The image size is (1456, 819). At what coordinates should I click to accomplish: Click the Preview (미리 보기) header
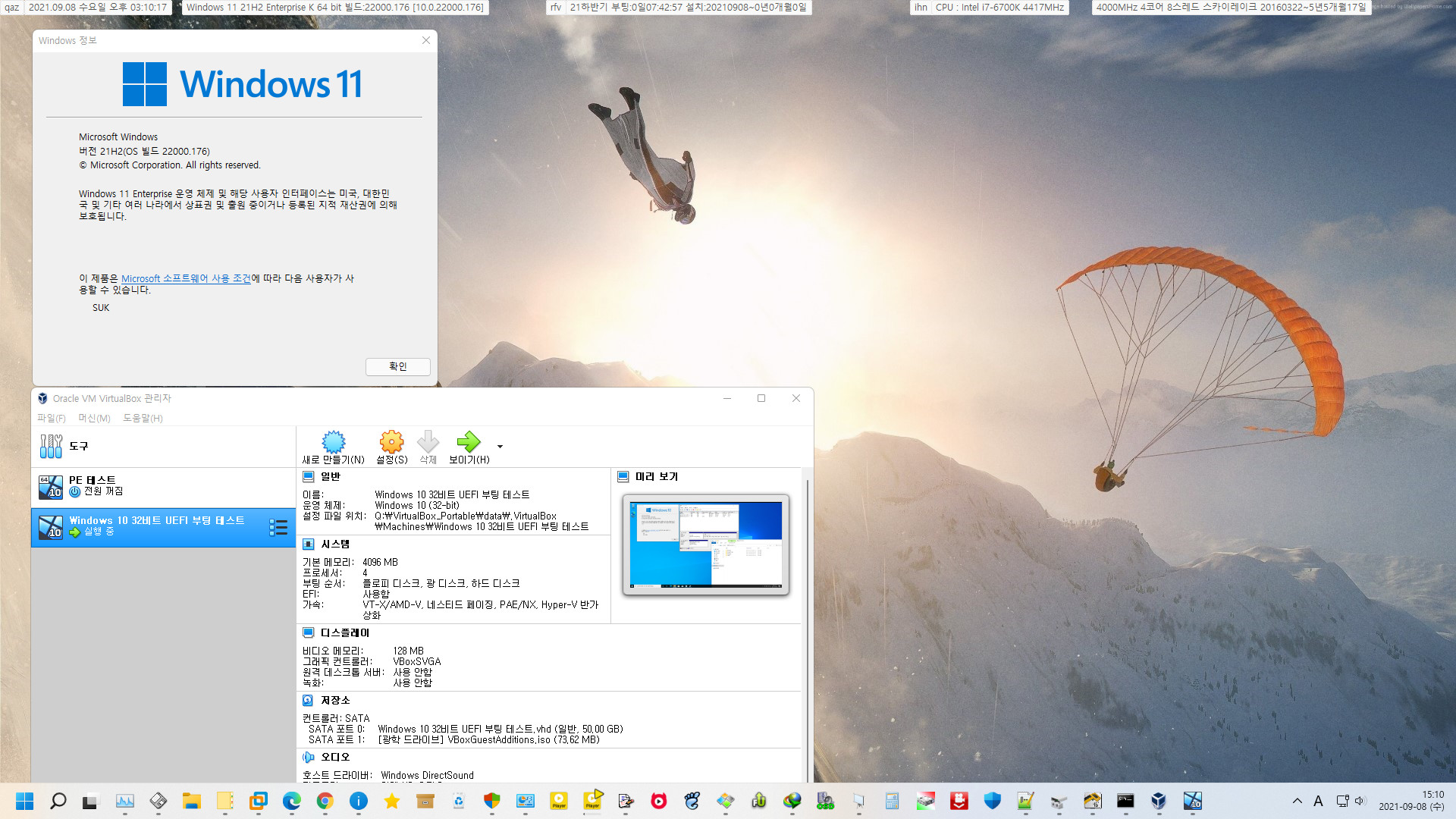click(657, 476)
